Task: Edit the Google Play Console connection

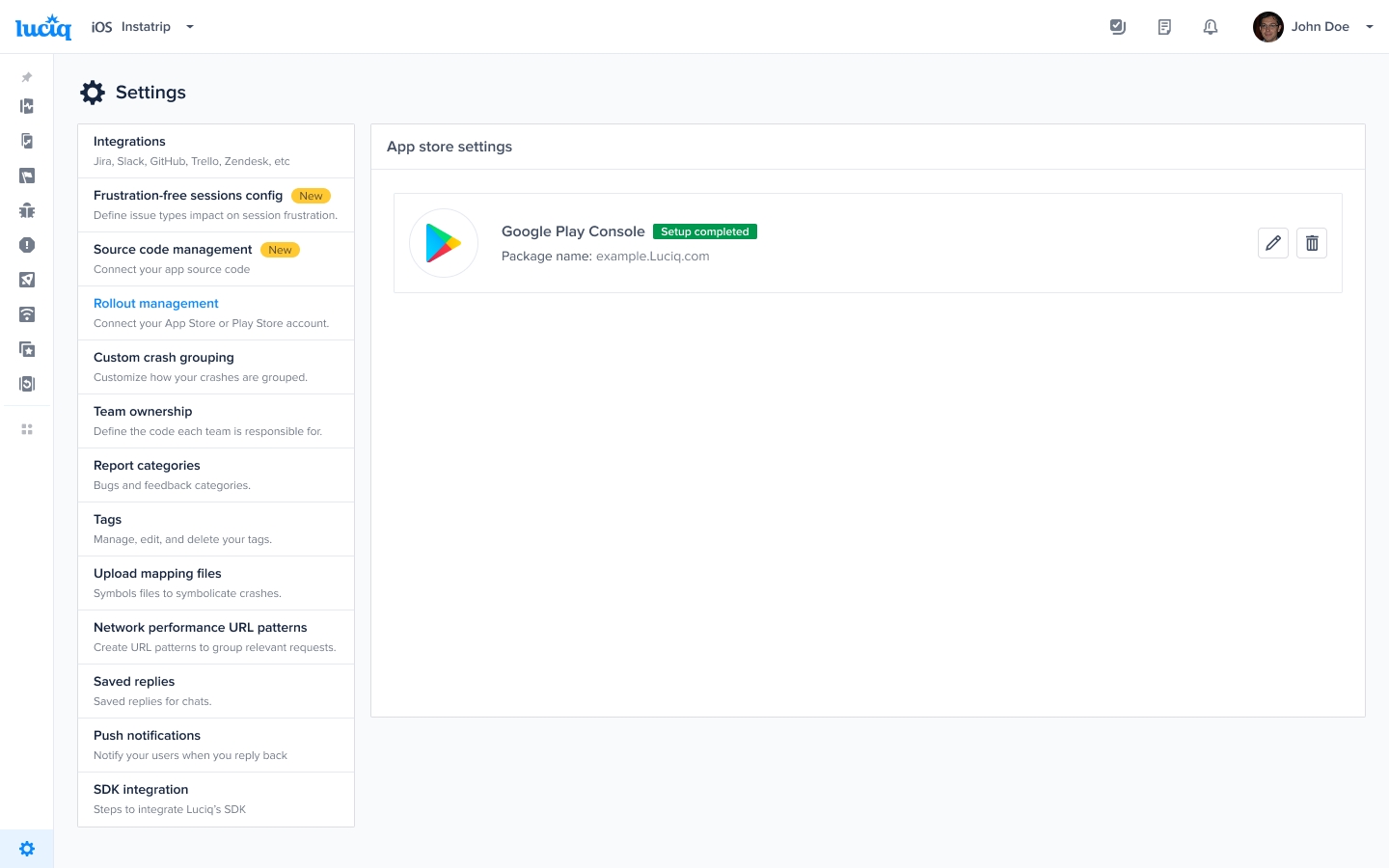Action: tap(1273, 243)
